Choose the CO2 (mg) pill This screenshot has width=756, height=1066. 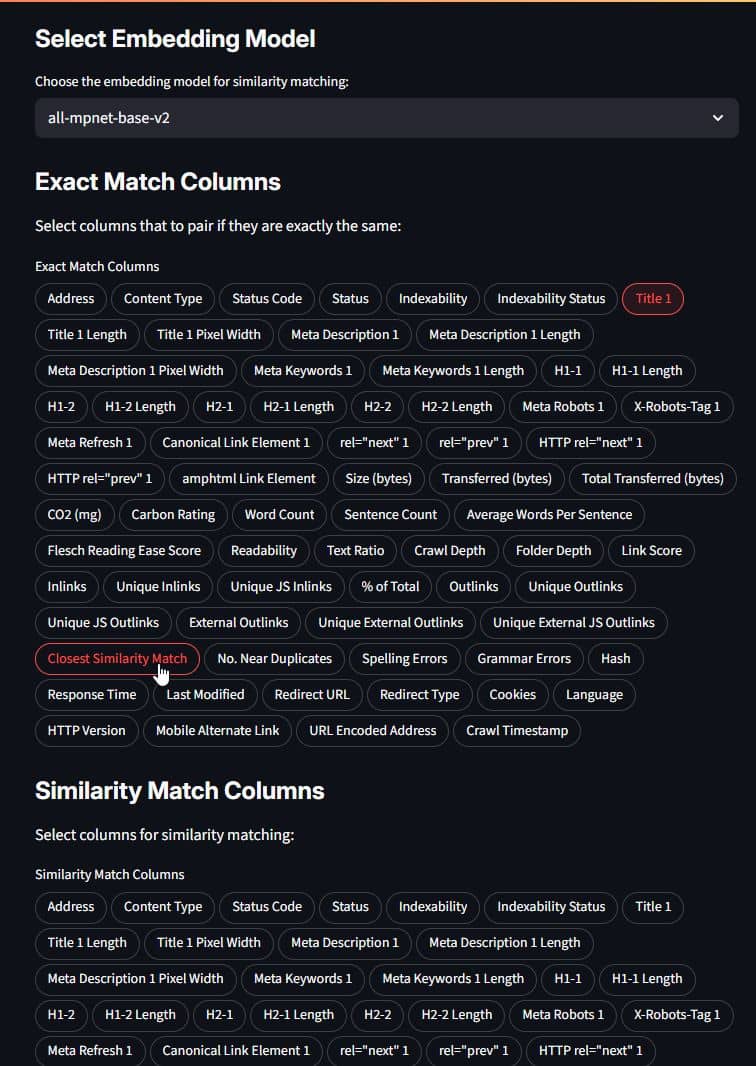tap(74, 515)
